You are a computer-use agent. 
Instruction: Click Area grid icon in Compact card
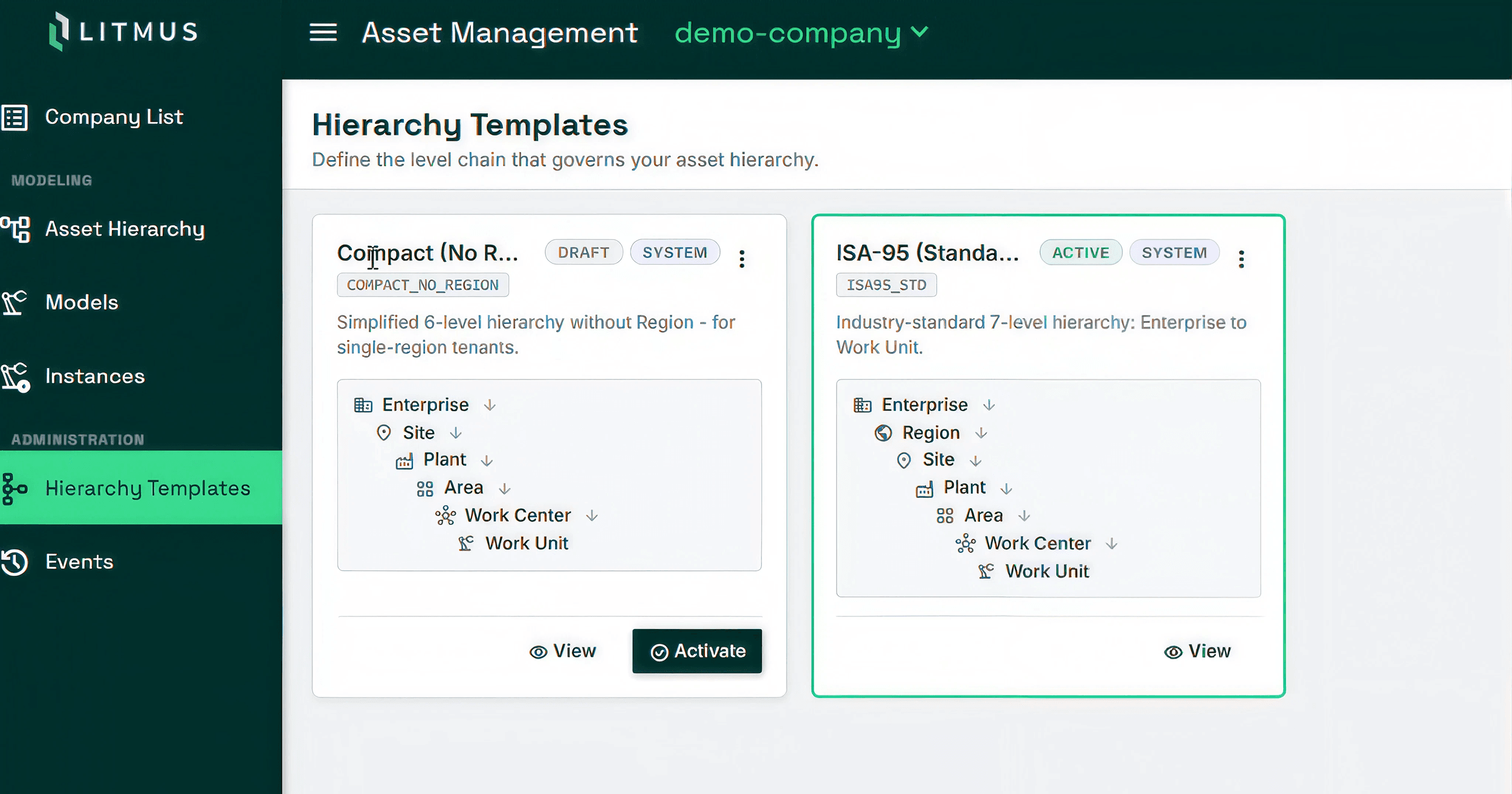click(x=425, y=489)
